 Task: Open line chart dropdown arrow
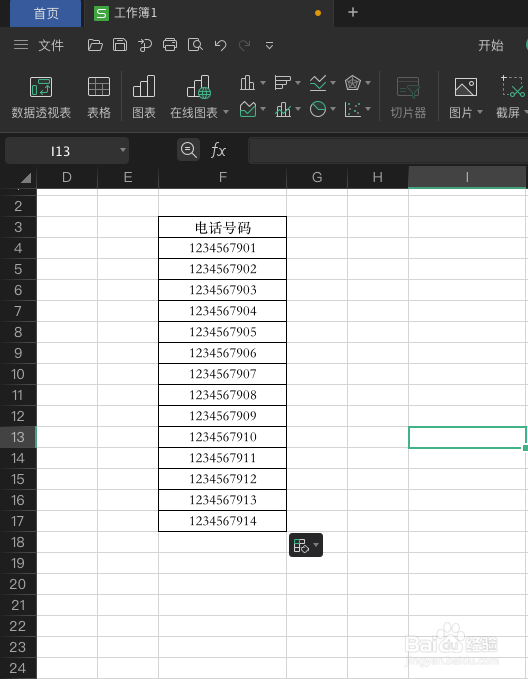point(333,82)
